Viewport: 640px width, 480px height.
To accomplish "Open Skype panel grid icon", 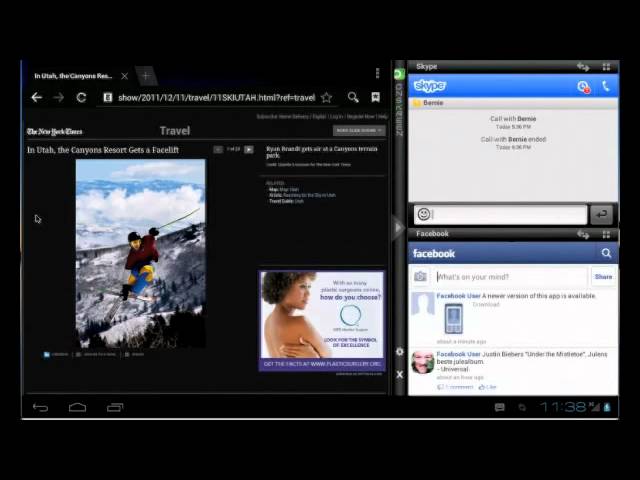I will click(606, 67).
